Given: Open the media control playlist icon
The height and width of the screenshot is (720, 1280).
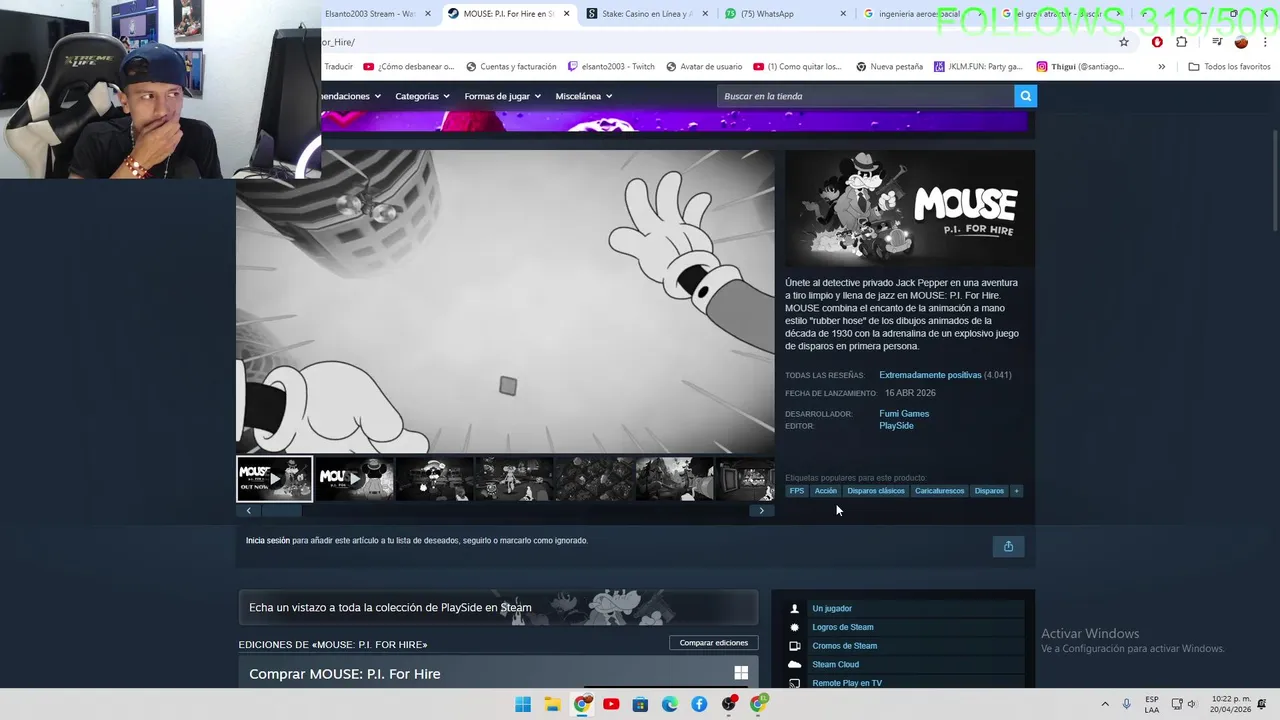Looking at the screenshot, I should (1217, 42).
